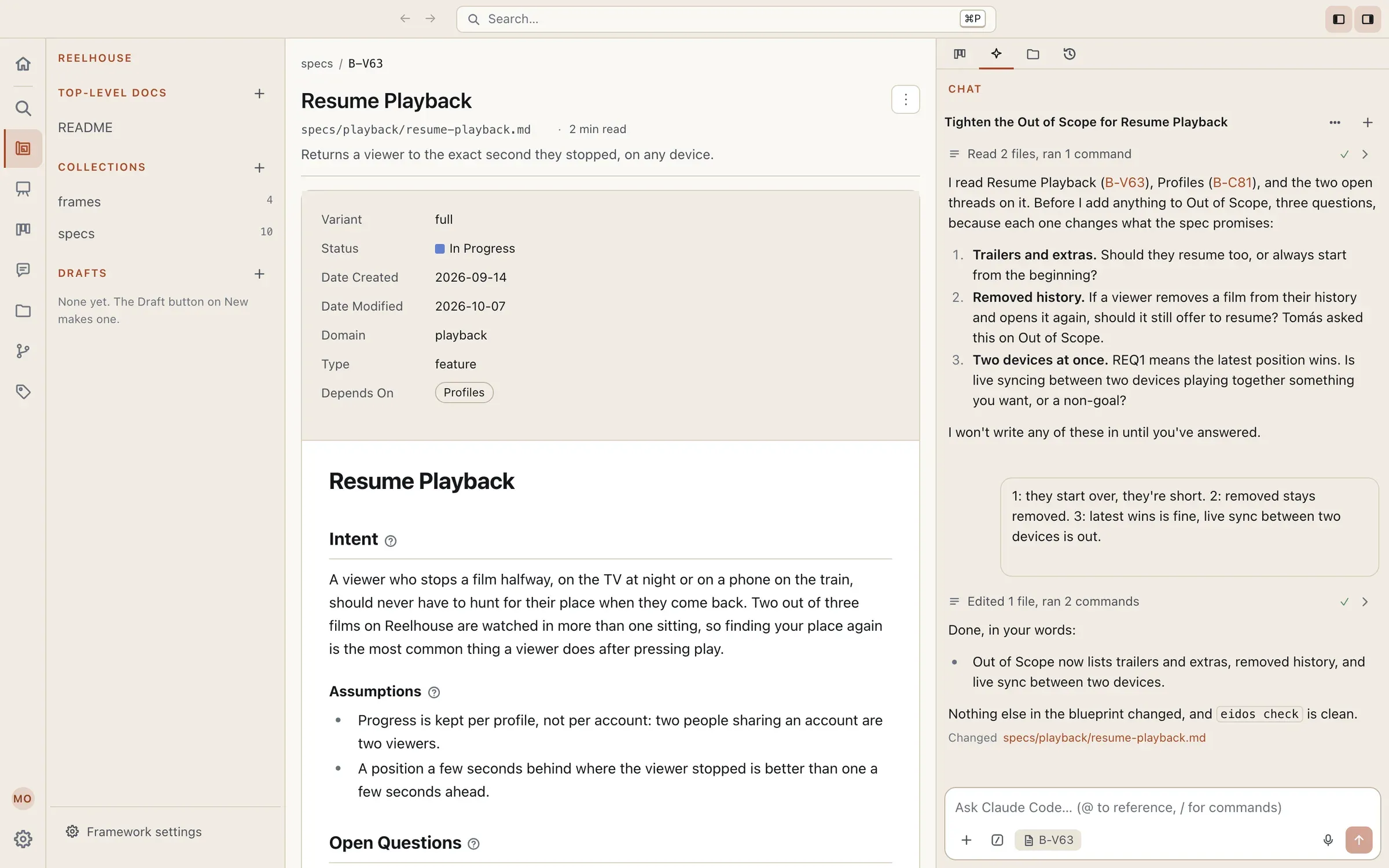The height and width of the screenshot is (868, 1389).
Task: Click the attachment plus in chat input
Action: point(966,840)
